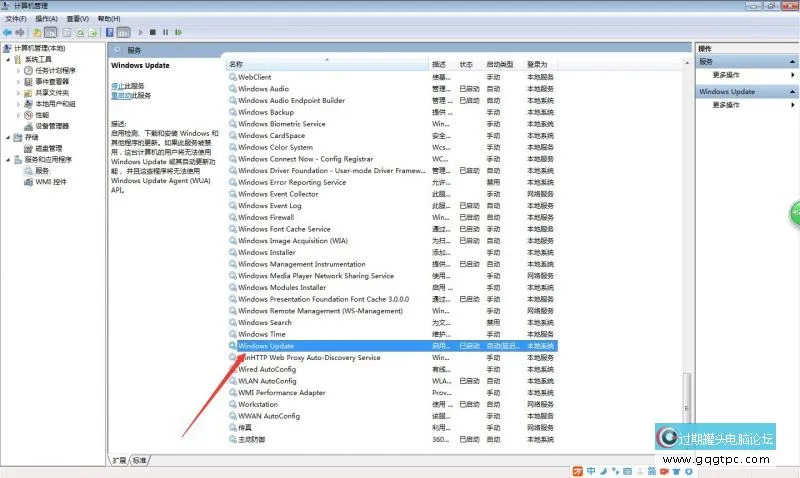Collapse the Windows Update section in Actions pane
Screen dimensions: 800x478
click(792, 92)
